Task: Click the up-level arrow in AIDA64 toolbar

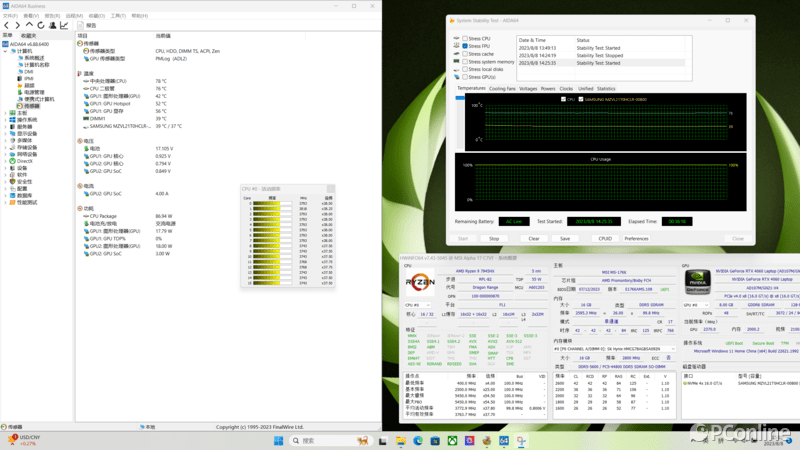Action: point(29,25)
